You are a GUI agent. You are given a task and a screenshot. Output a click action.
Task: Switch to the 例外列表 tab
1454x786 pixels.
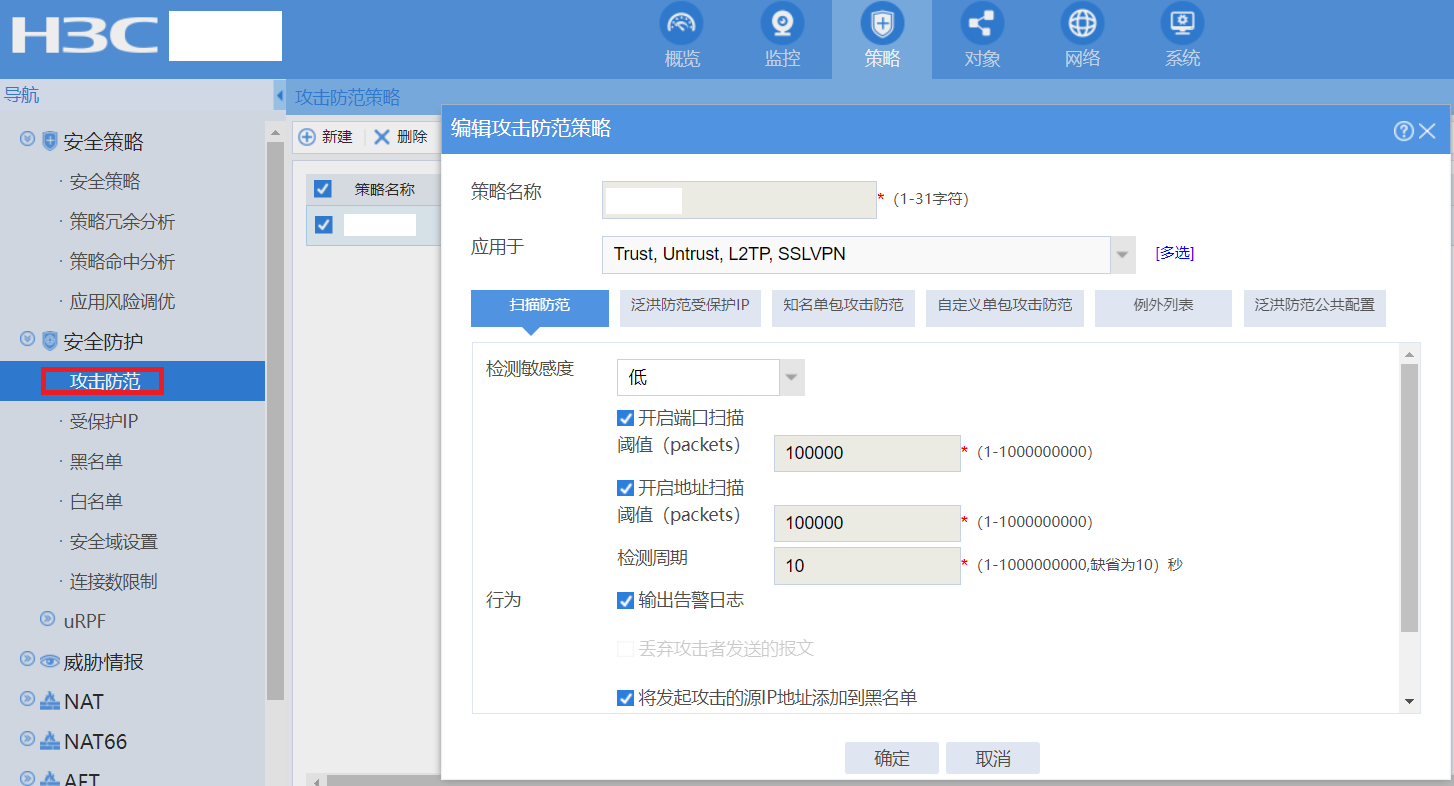[1163, 308]
